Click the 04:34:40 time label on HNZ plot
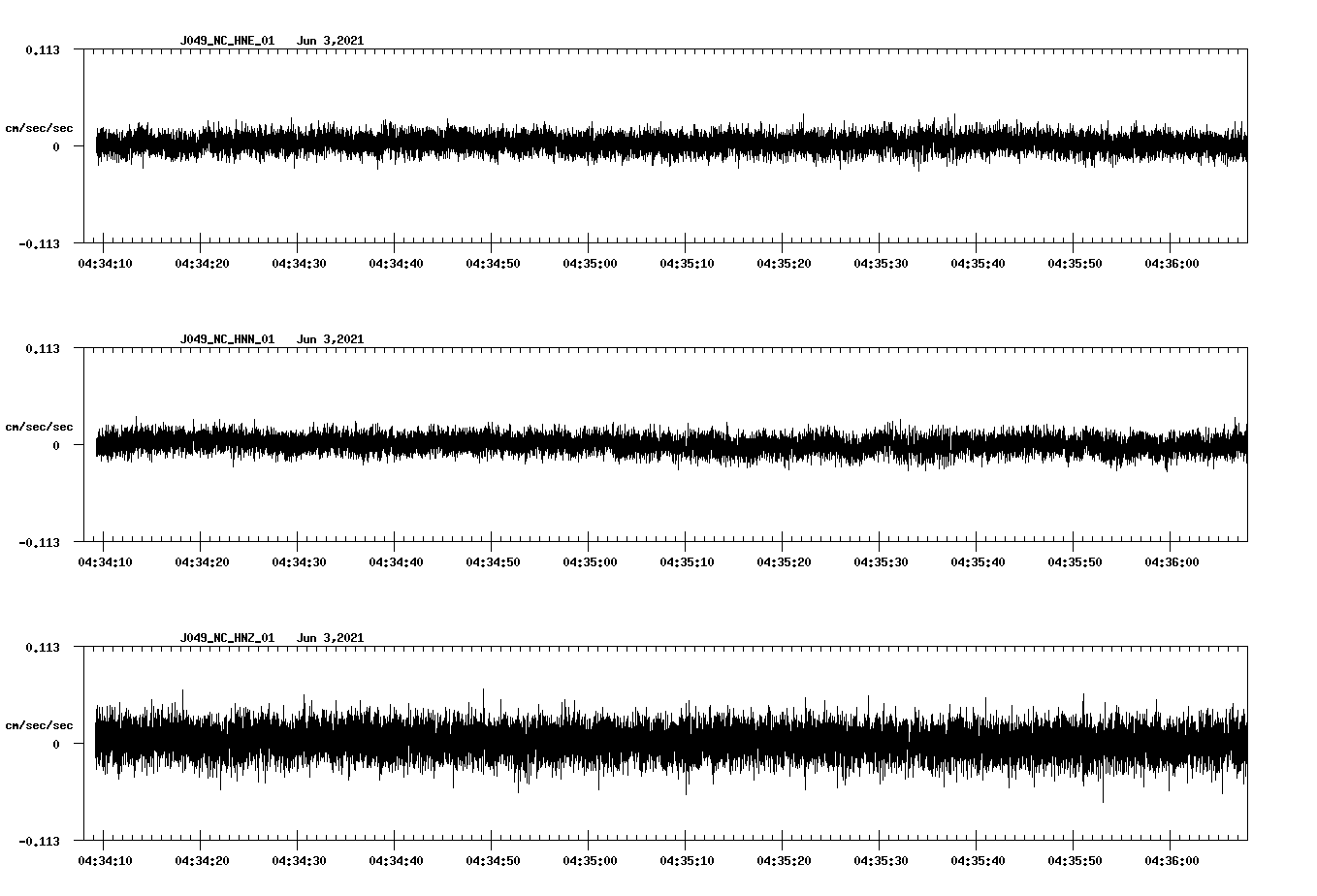The width and height of the screenshot is (1317, 896). click(396, 861)
